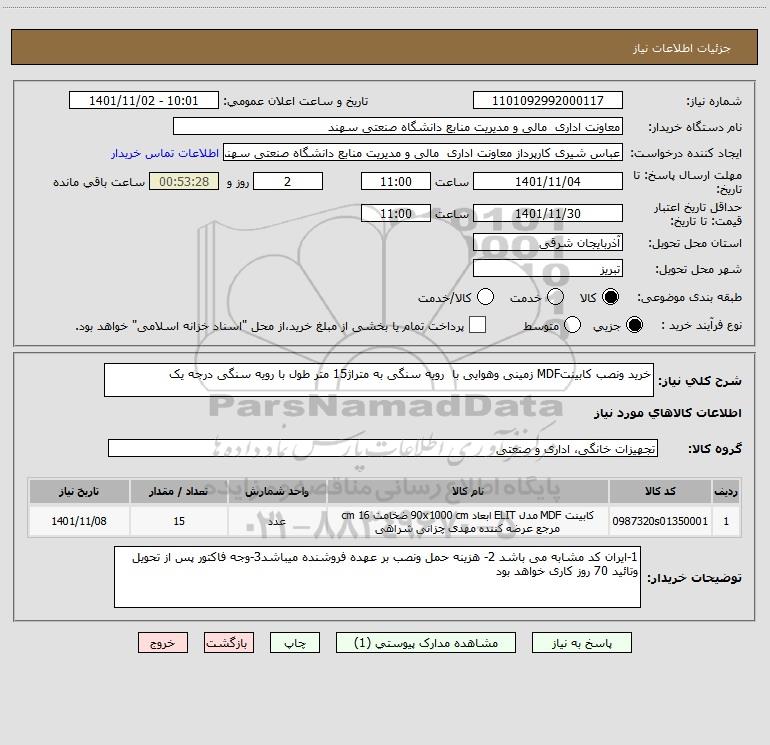Viewport: 770px width, 745px height.
Task: Click the شرح کلی نیاز description box
Action: pos(379,380)
